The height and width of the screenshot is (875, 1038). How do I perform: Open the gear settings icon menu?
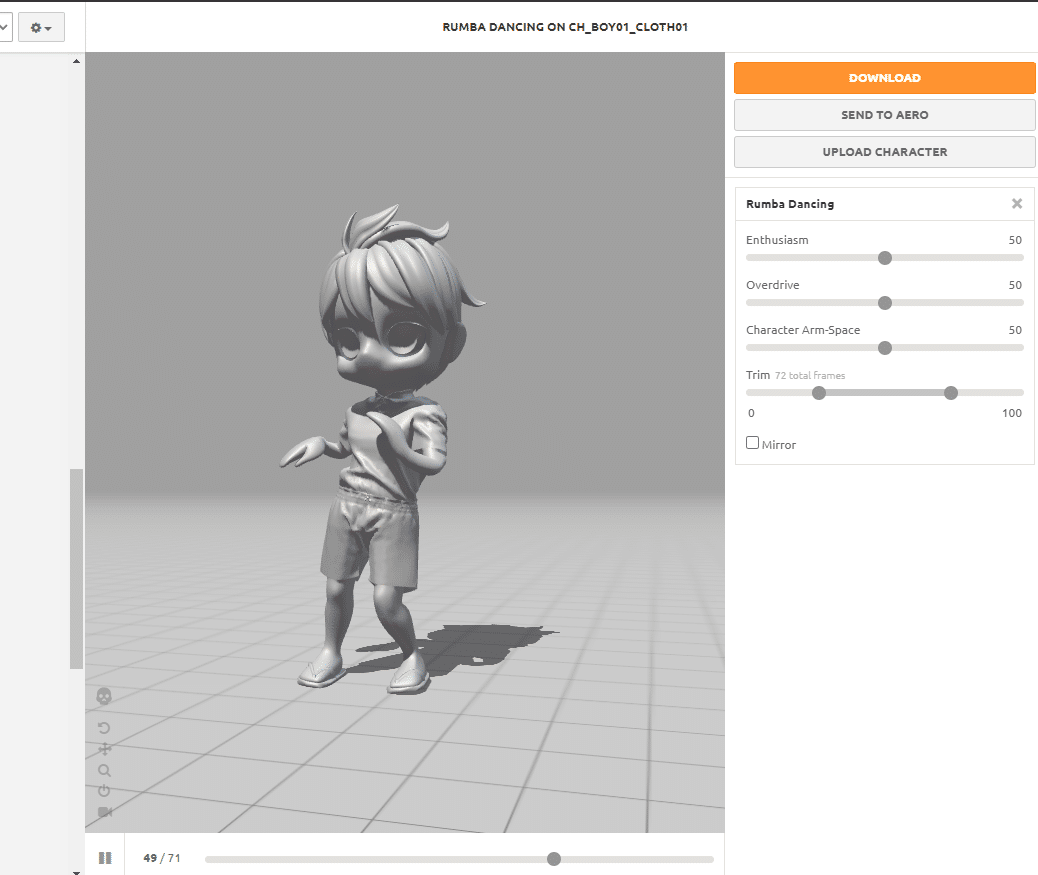coord(35,27)
